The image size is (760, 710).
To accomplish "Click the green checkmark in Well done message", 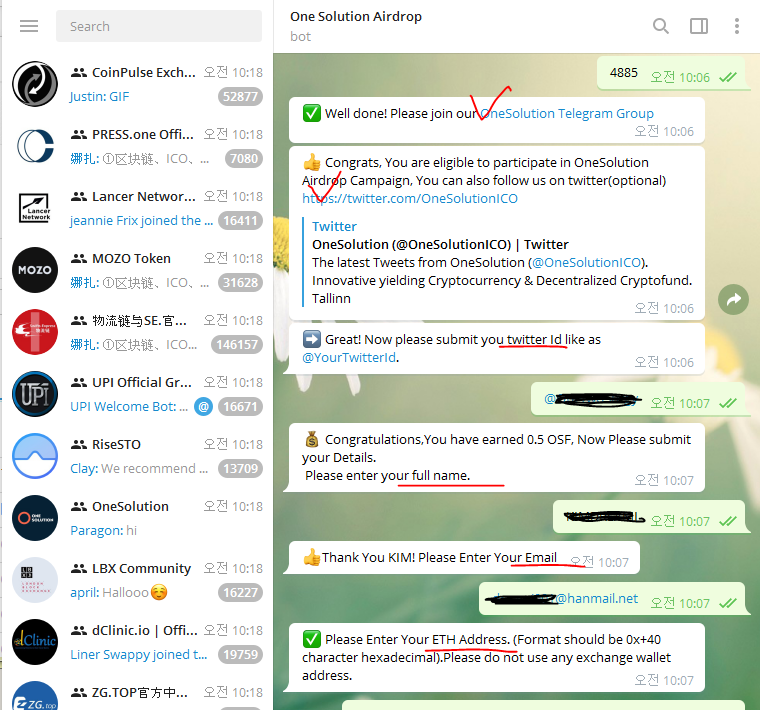I will click(x=312, y=113).
